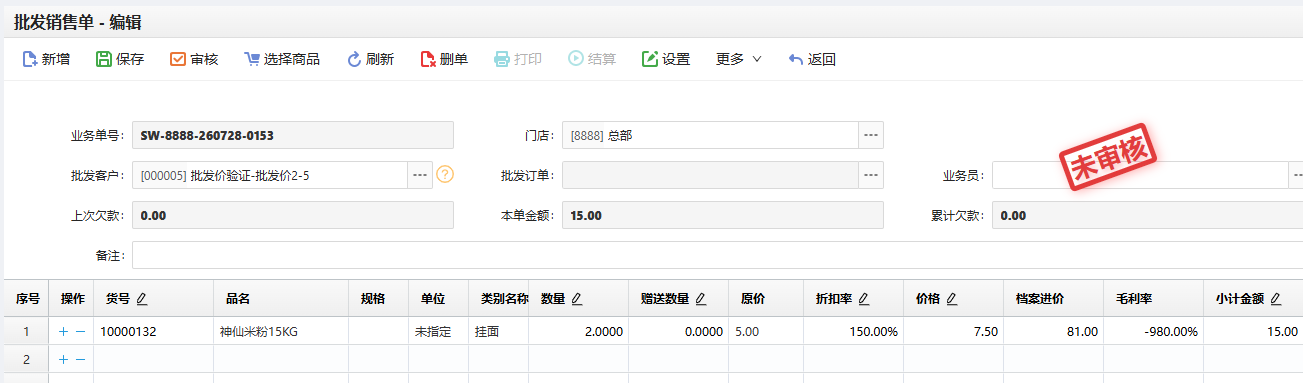Click gift quantity cell 0.0000
The image size is (1303, 383).
pyautogui.click(x=679, y=331)
